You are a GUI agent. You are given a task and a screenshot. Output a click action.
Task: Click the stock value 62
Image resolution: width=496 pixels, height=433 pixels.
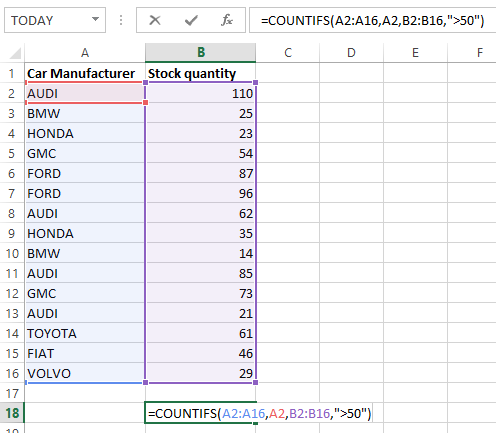(x=201, y=213)
